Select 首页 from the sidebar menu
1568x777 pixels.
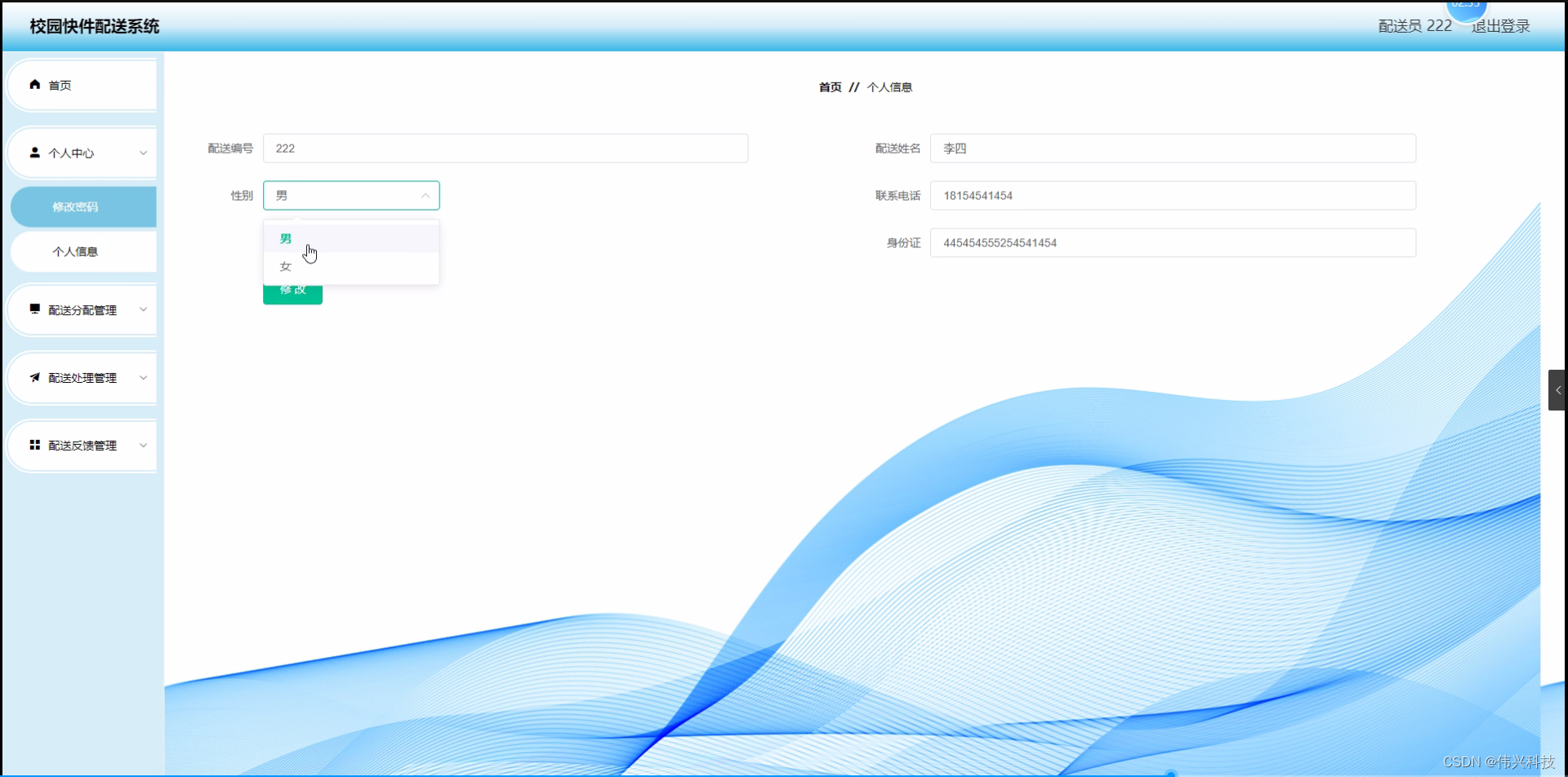point(59,84)
